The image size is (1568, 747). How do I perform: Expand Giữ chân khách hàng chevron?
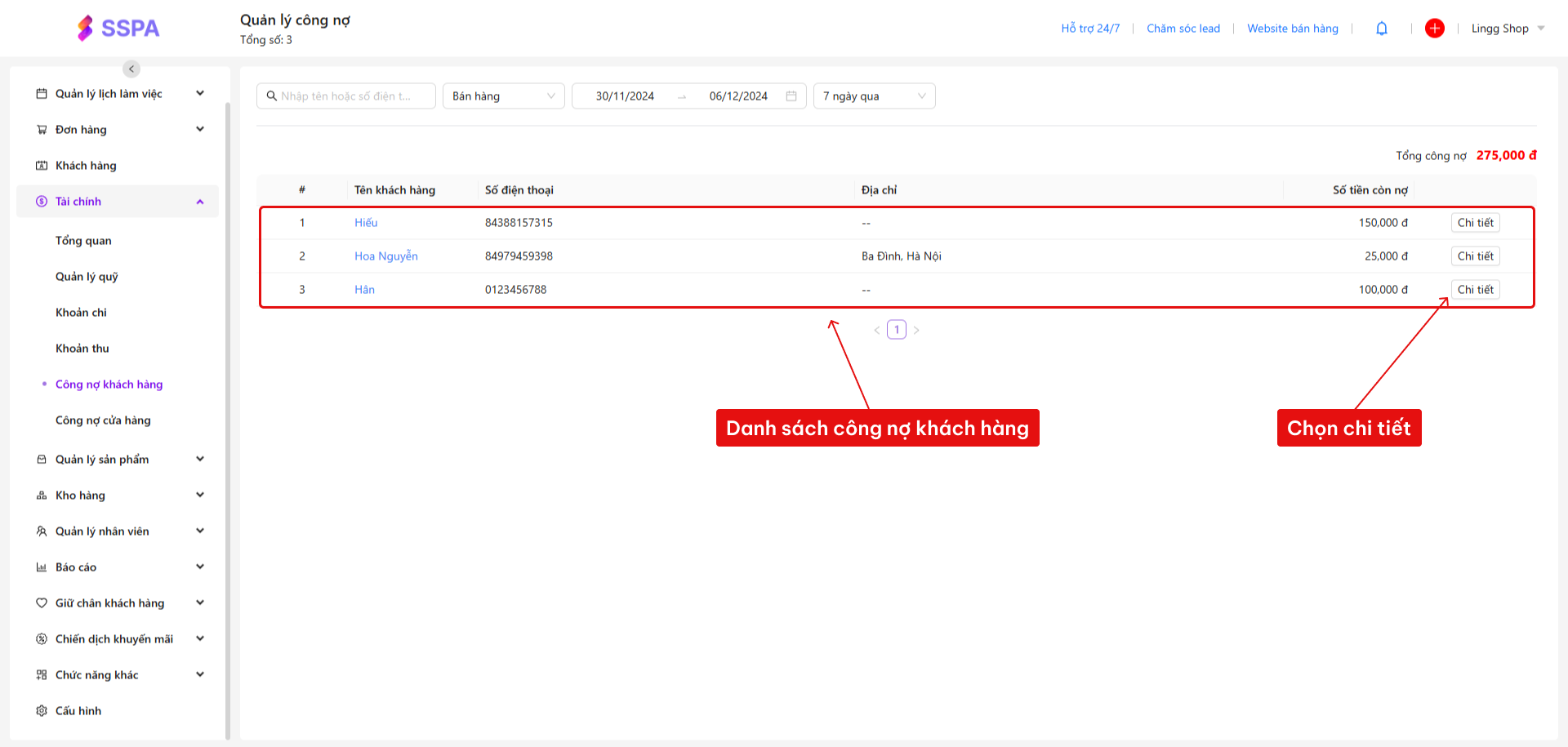(200, 602)
